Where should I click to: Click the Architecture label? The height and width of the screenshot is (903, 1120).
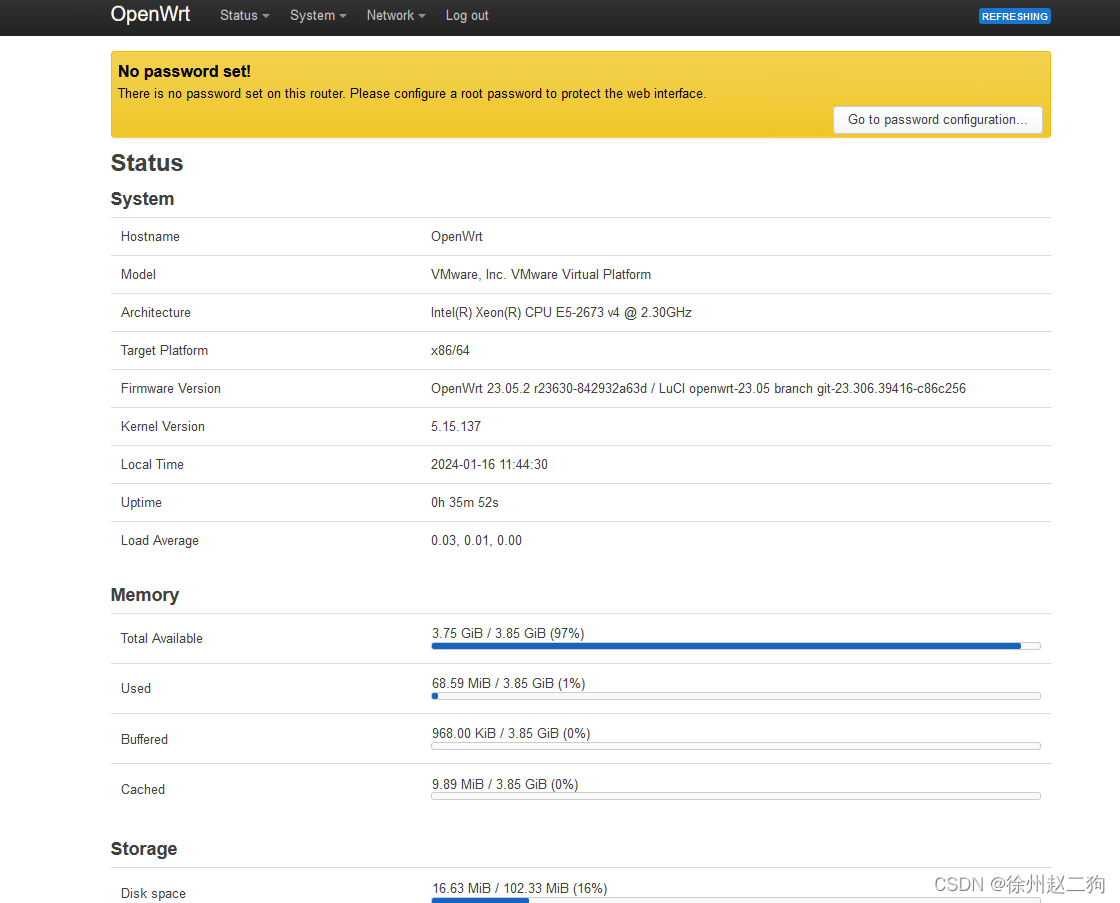click(156, 312)
